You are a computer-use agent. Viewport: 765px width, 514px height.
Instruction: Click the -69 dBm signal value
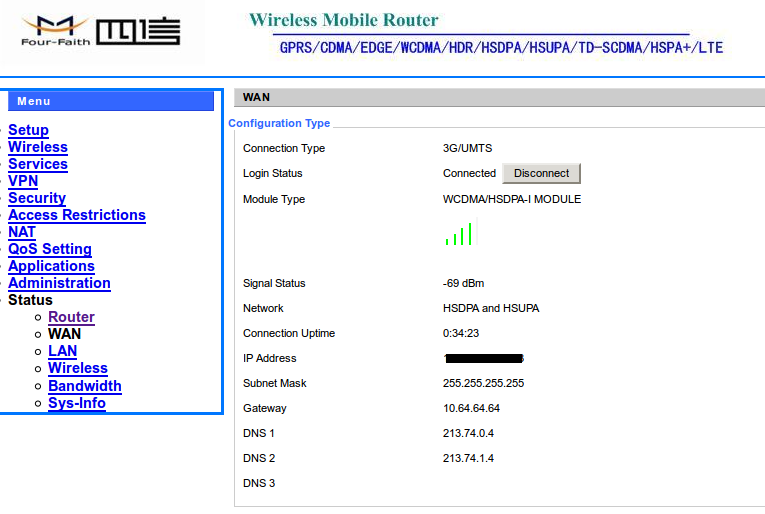point(463,283)
